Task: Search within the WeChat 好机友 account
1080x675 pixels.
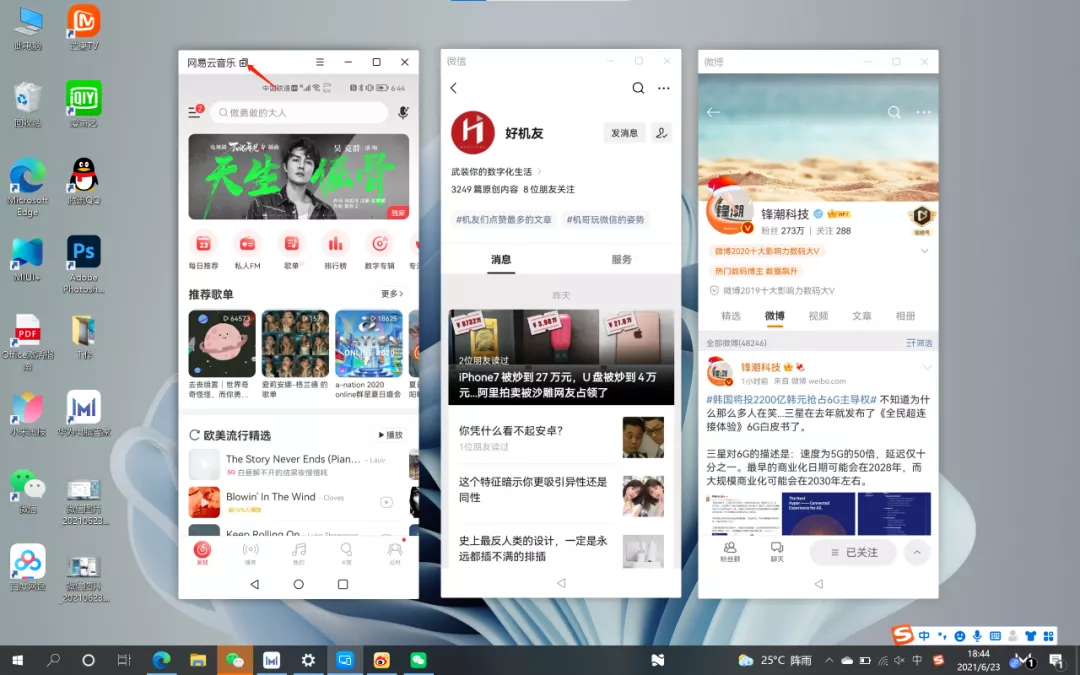Action: tap(638, 88)
